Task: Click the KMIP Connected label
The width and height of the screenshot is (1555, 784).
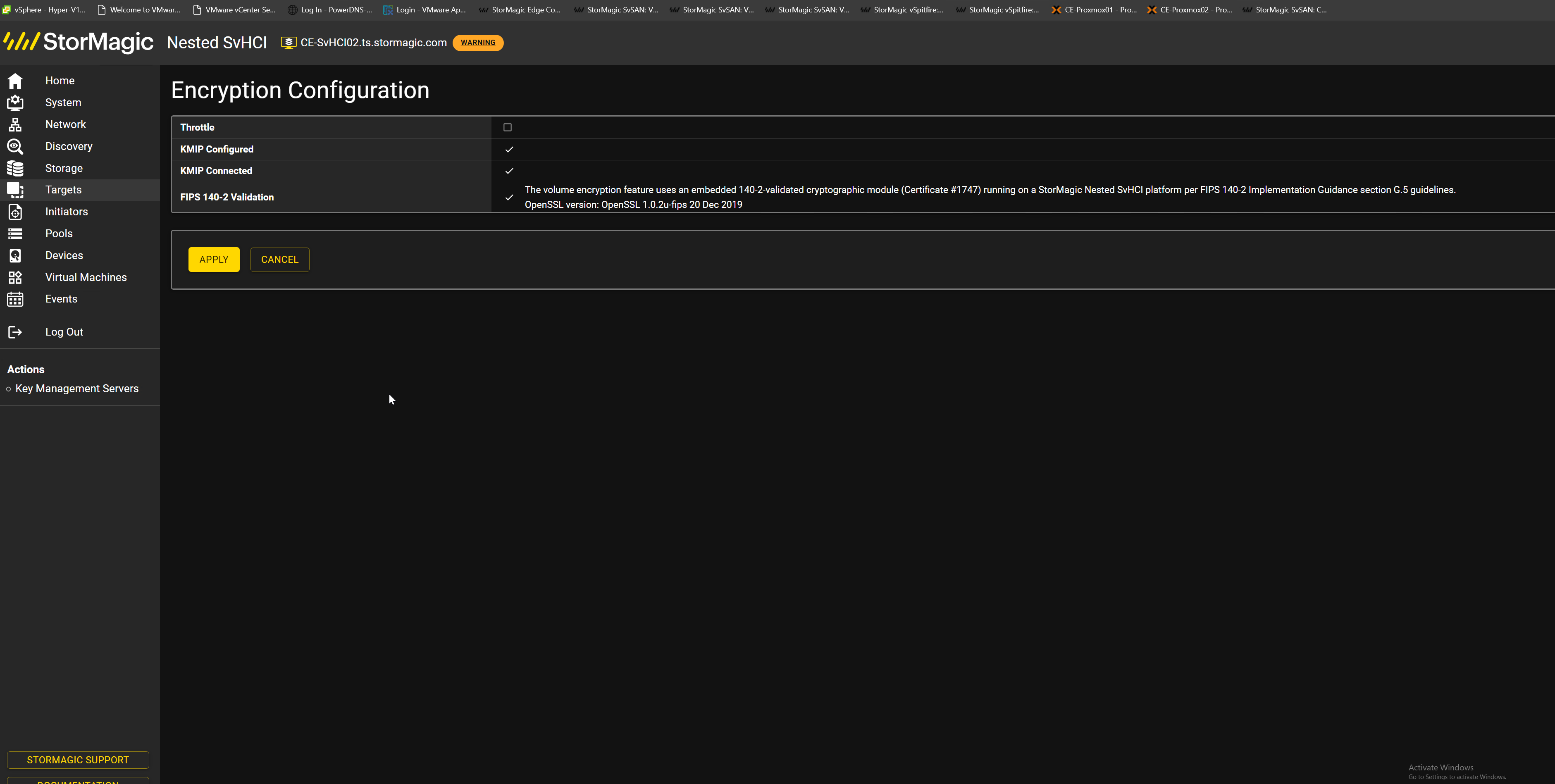Action: pyautogui.click(x=216, y=171)
